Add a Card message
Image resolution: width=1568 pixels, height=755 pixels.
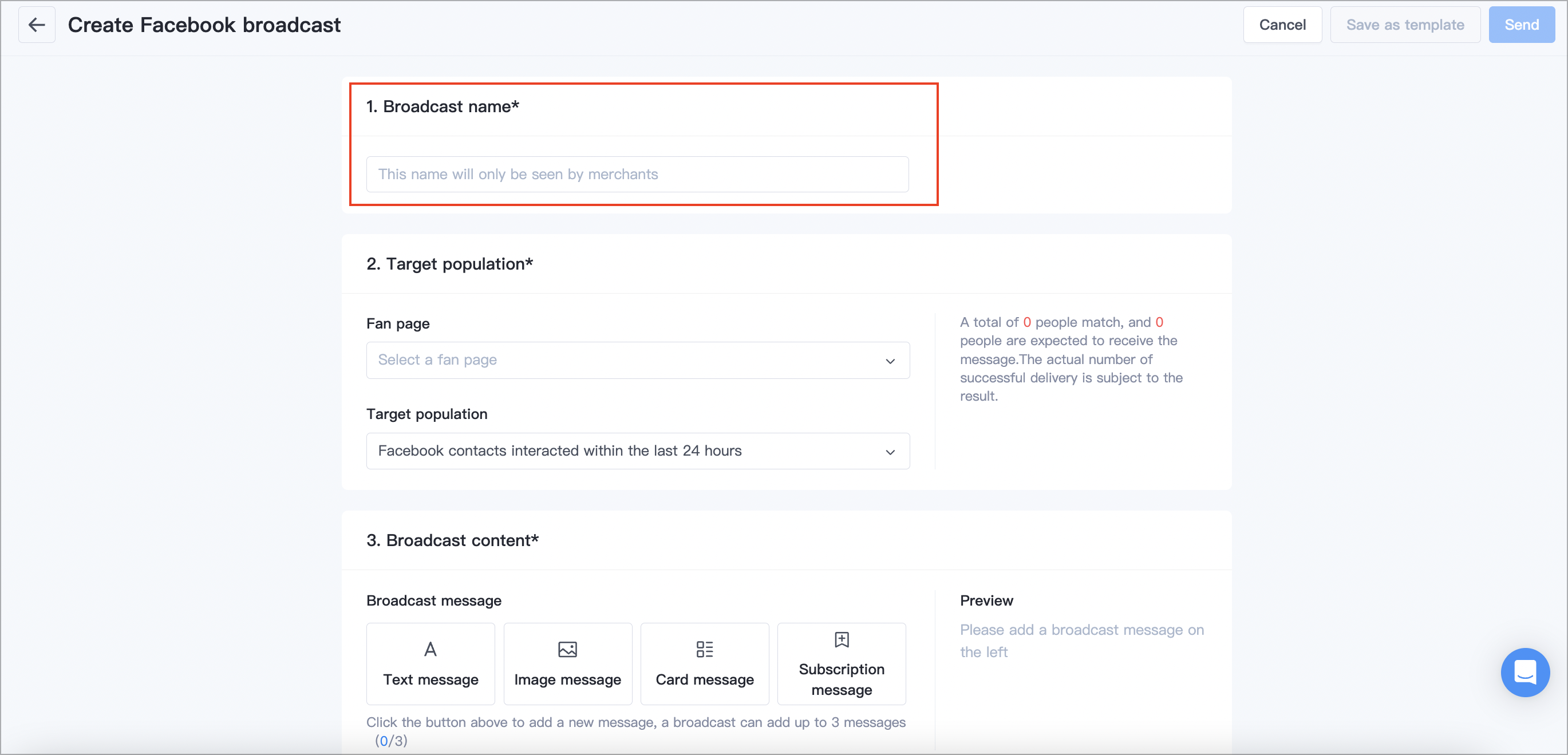pos(704,664)
